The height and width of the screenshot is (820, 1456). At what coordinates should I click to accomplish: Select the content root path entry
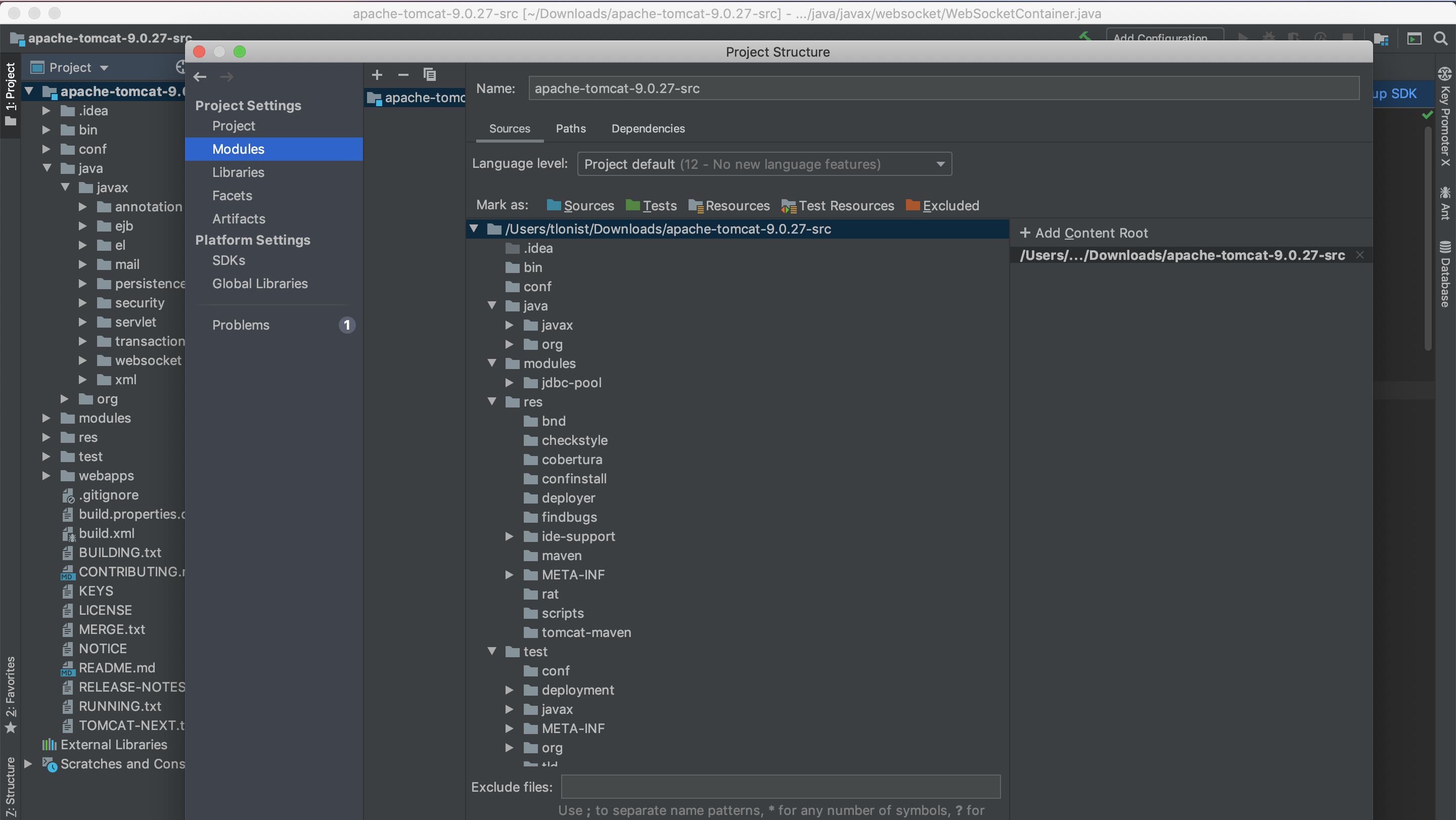point(1182,255)
